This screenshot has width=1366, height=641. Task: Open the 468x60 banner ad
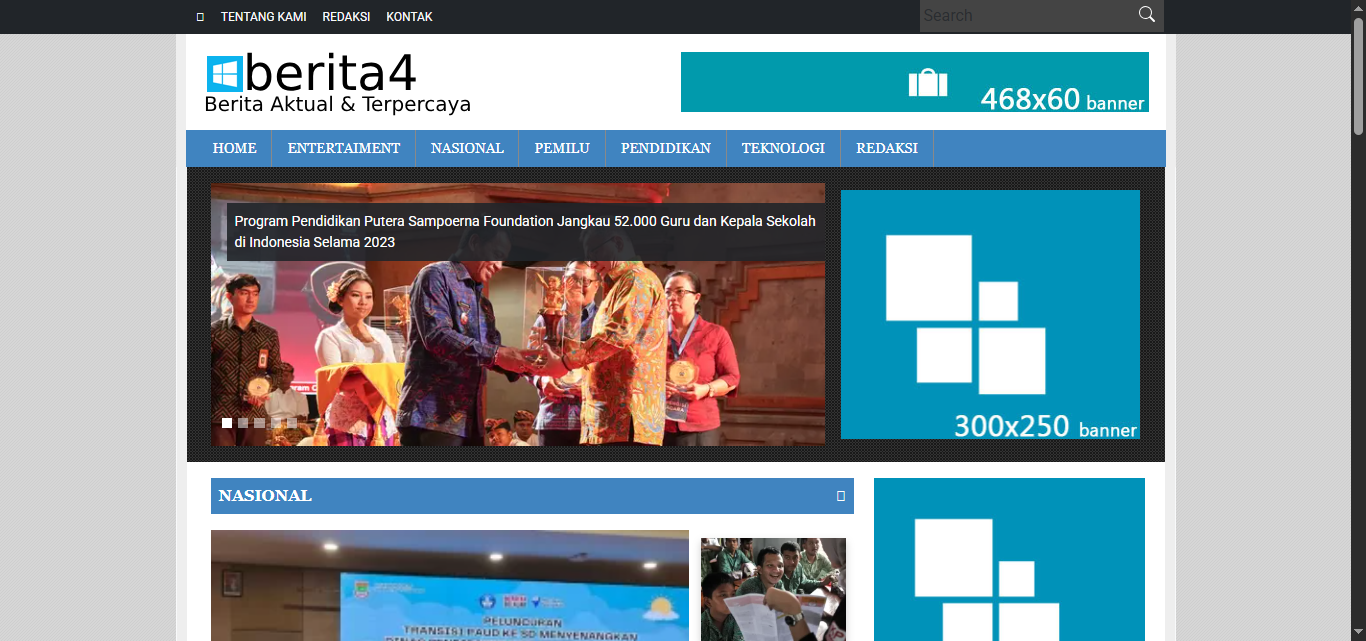[914, 82]
